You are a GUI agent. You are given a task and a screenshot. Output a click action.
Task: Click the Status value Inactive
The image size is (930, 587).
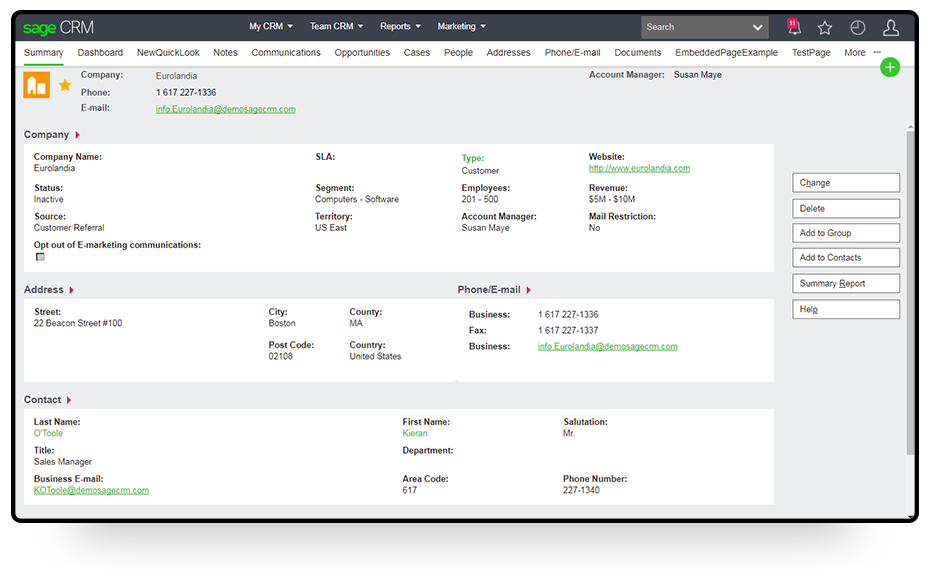point(49,199)
